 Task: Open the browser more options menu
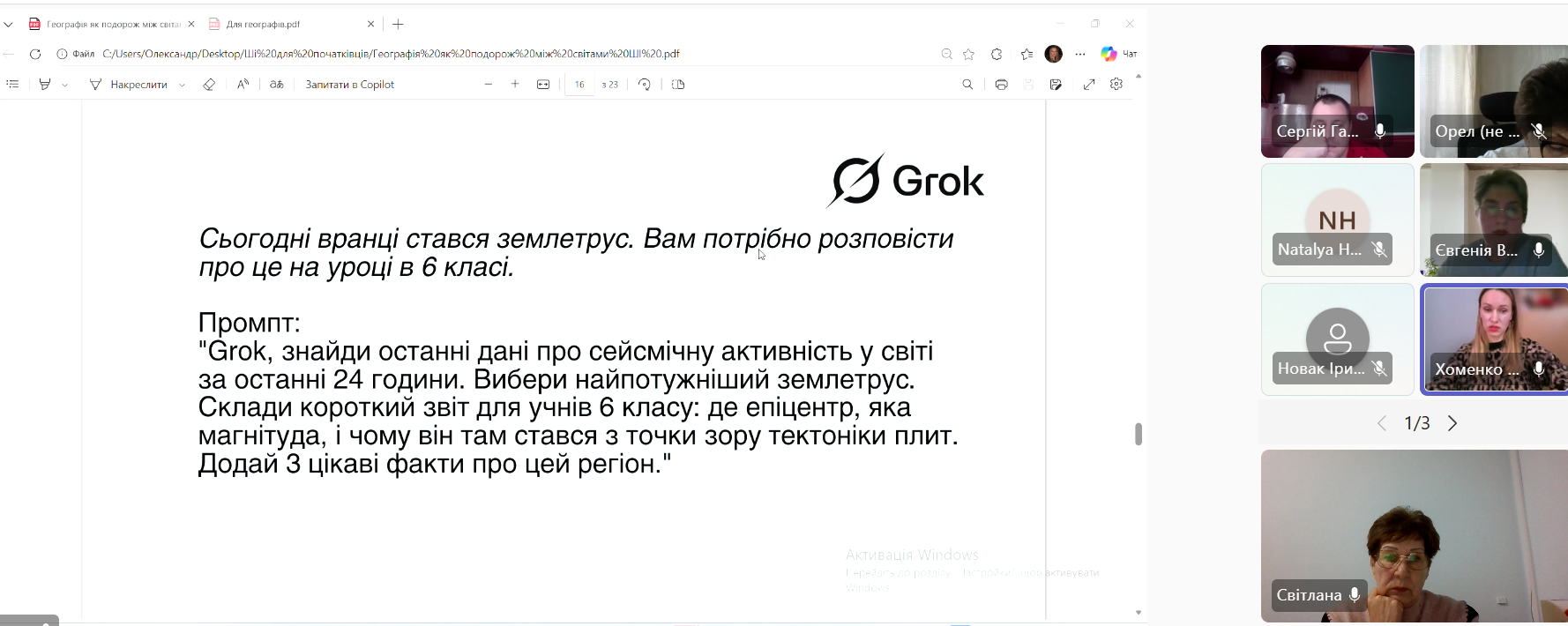tap(1080, 54)
